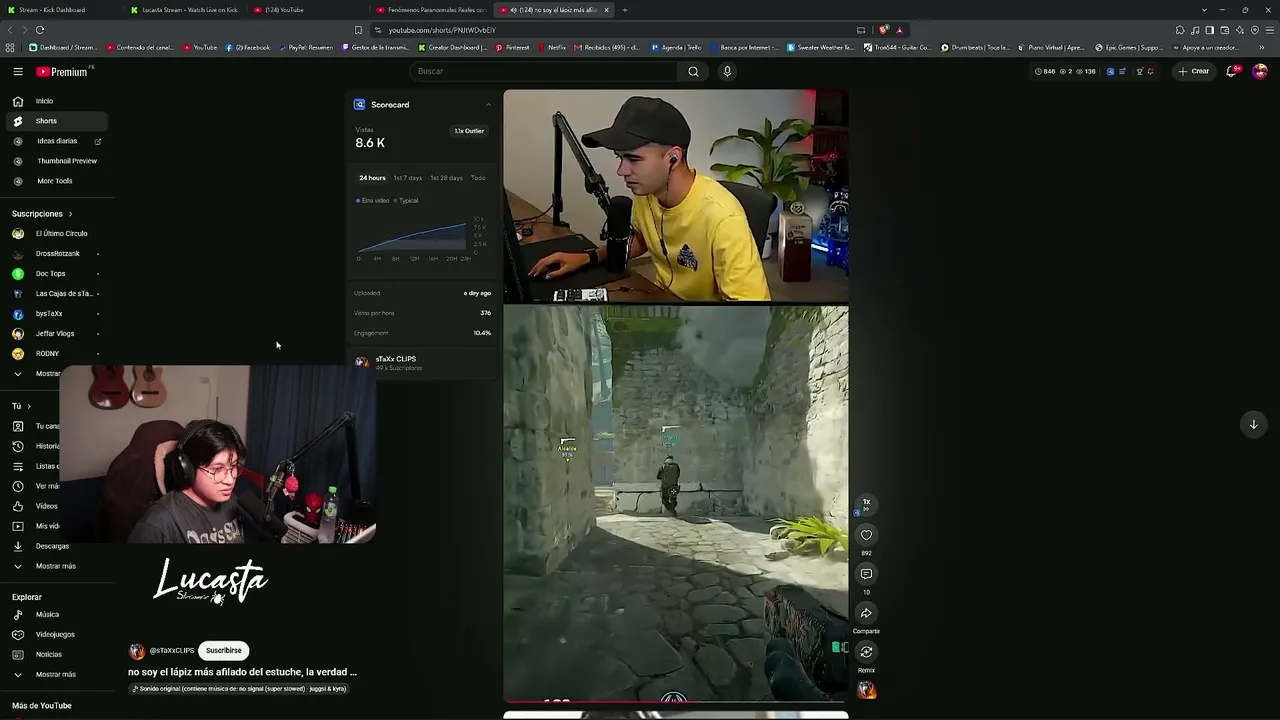Open the sTaXx CLIPS channel avatar in Scorecard
The width and height of the screenshot is (1280, 720).
click(362, 362)
